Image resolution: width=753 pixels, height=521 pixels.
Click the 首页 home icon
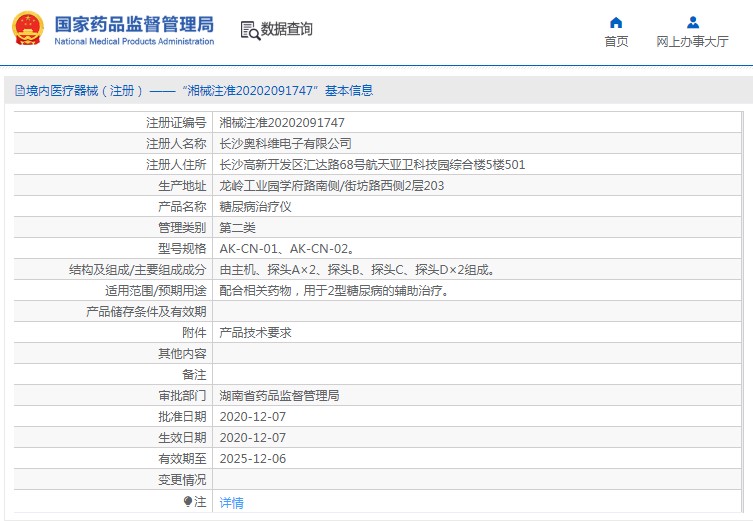point(616,23)
